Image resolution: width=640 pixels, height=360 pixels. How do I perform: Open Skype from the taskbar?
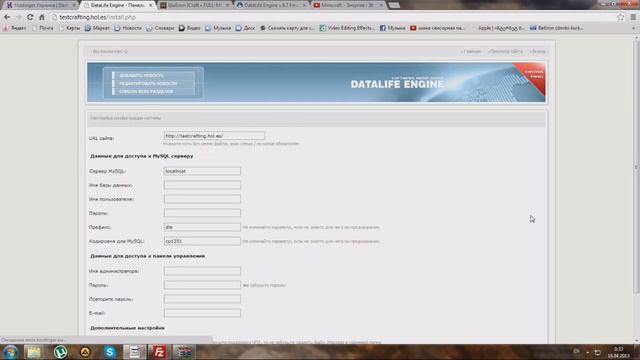pyautogui.click(x=109, y=352)
